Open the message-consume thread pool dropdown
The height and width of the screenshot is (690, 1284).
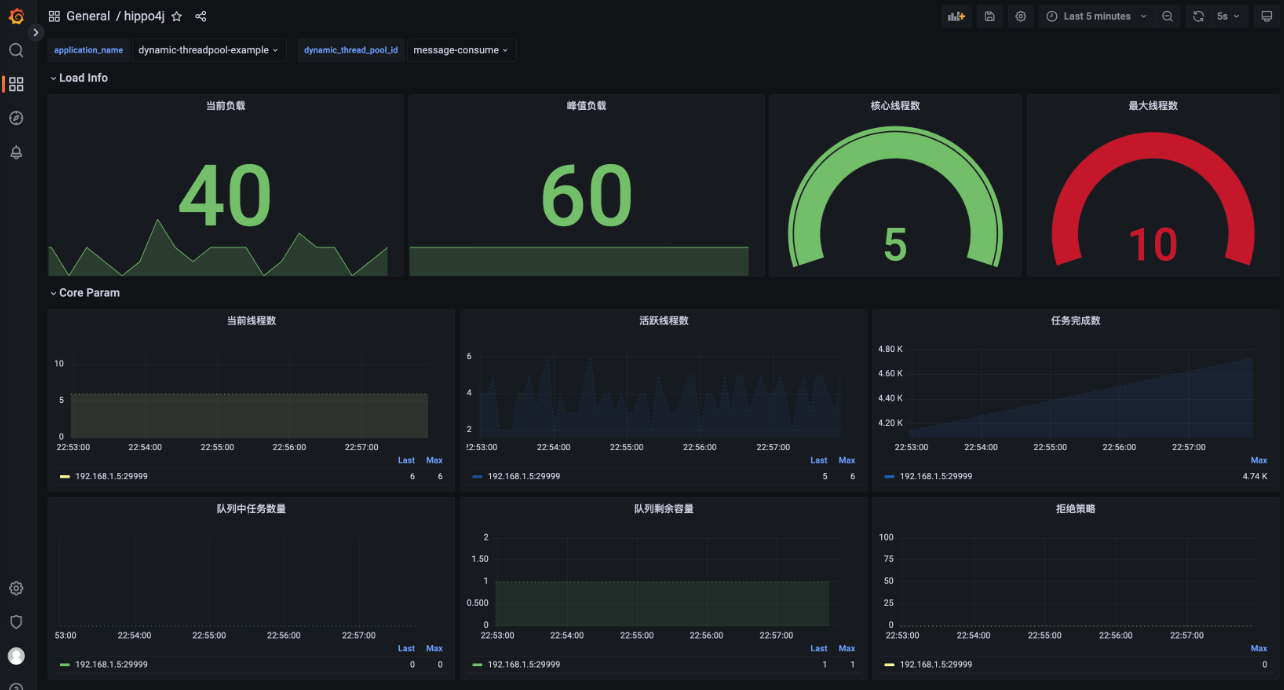click(x=460, y=50)
